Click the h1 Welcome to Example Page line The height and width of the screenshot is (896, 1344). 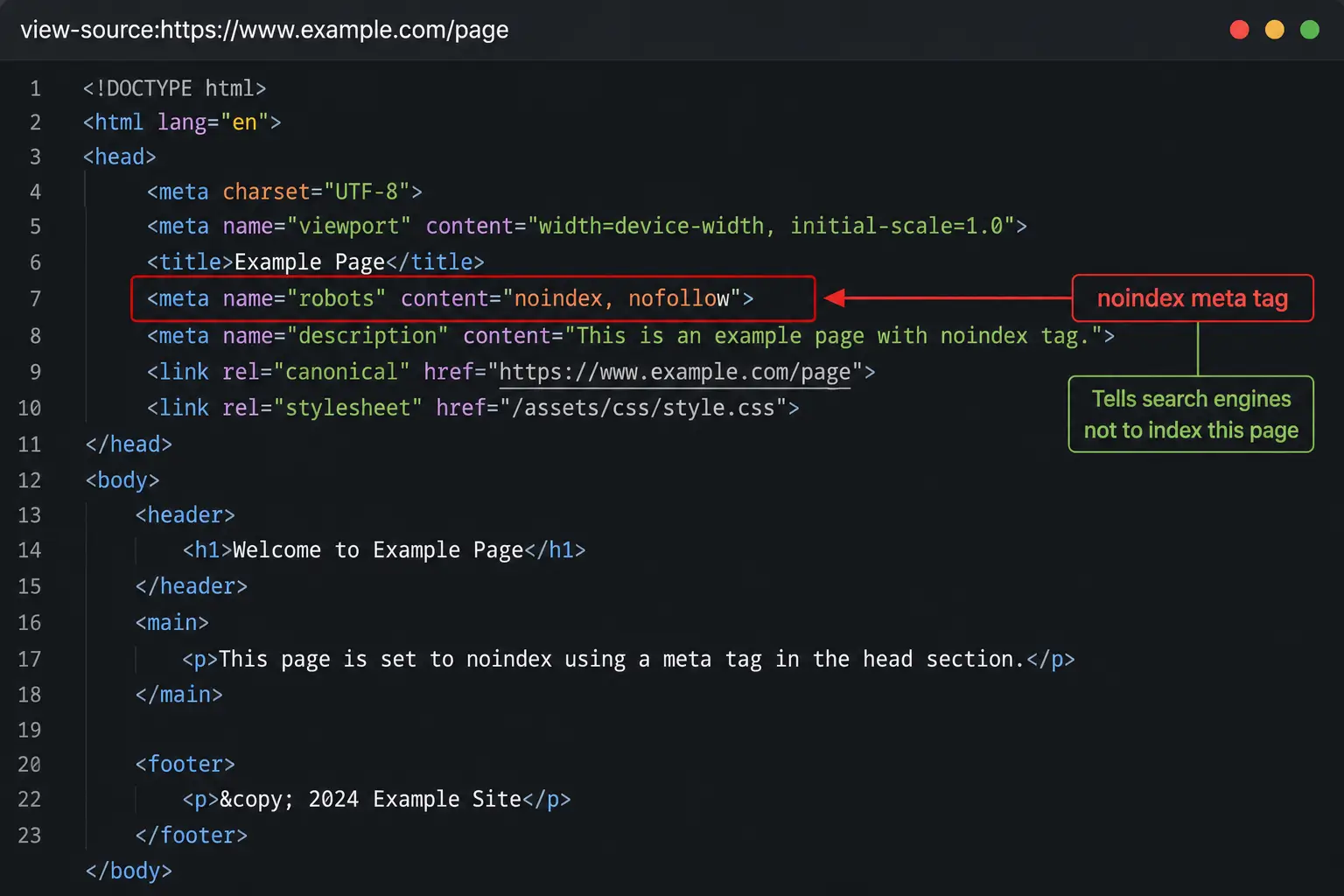tap(384, 550)
